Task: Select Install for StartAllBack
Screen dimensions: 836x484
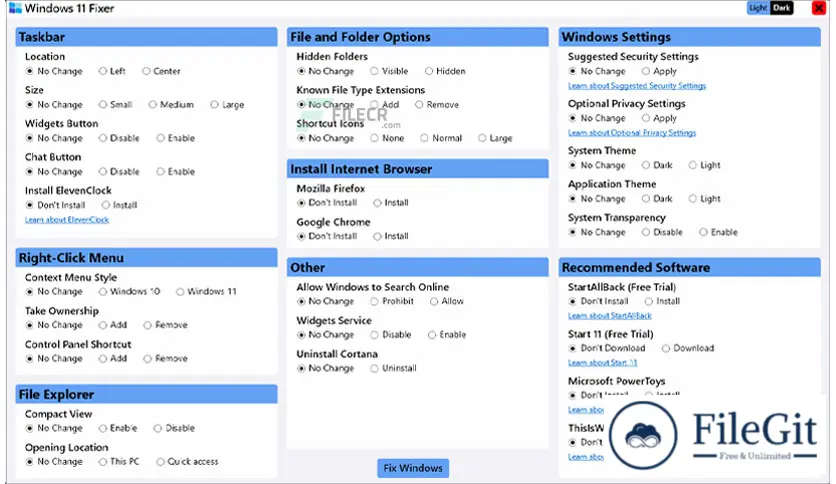Action: pos(662,302)
